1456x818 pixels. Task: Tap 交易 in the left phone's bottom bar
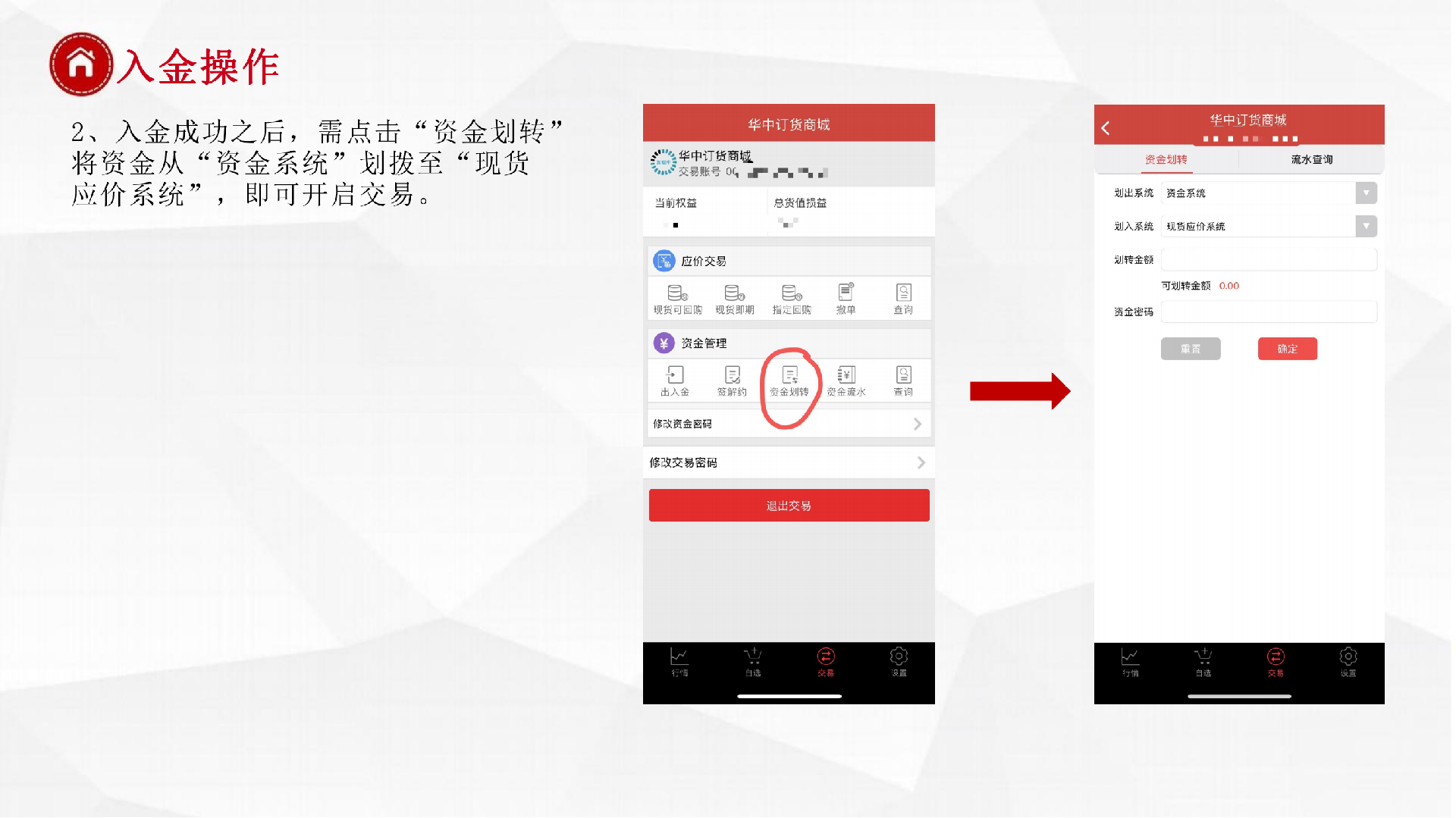point(826,662)
